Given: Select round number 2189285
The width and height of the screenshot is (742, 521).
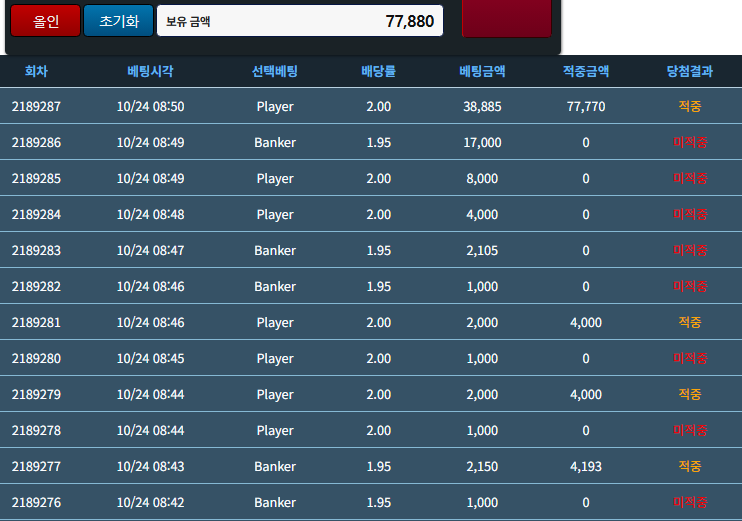Looking at the screenshot, I should tap(36, 178).
